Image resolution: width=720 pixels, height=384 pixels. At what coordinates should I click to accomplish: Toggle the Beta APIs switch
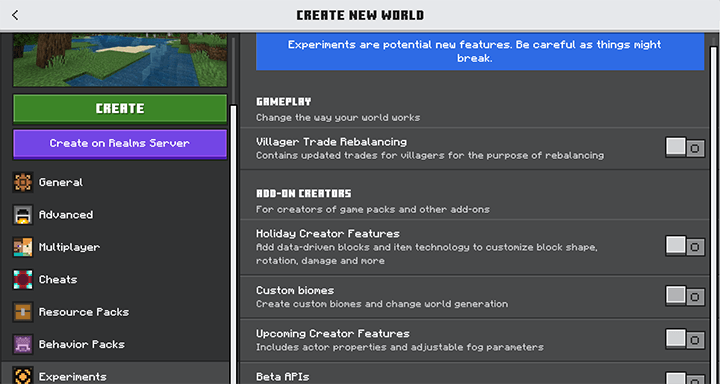pos(685,378)
